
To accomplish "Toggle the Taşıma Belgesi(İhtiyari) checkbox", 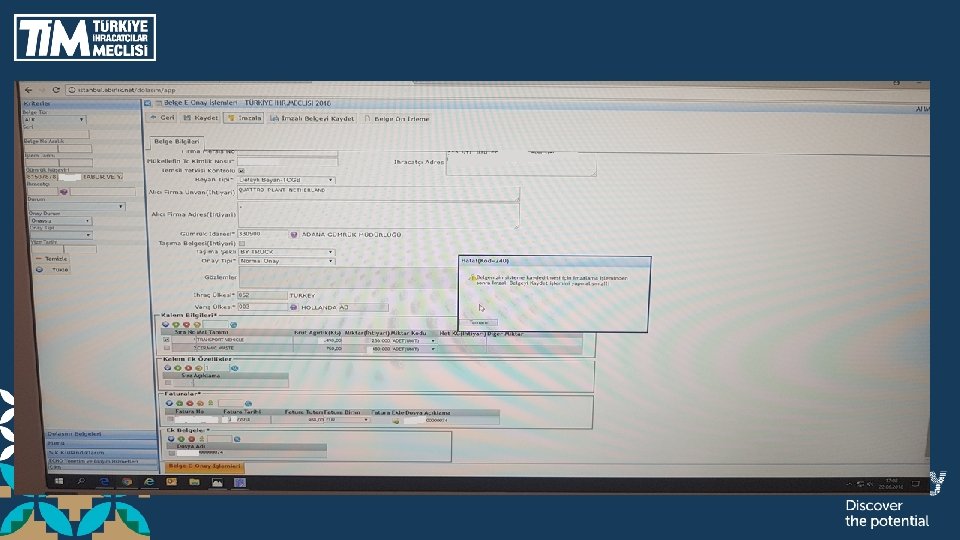I will 242,243.
